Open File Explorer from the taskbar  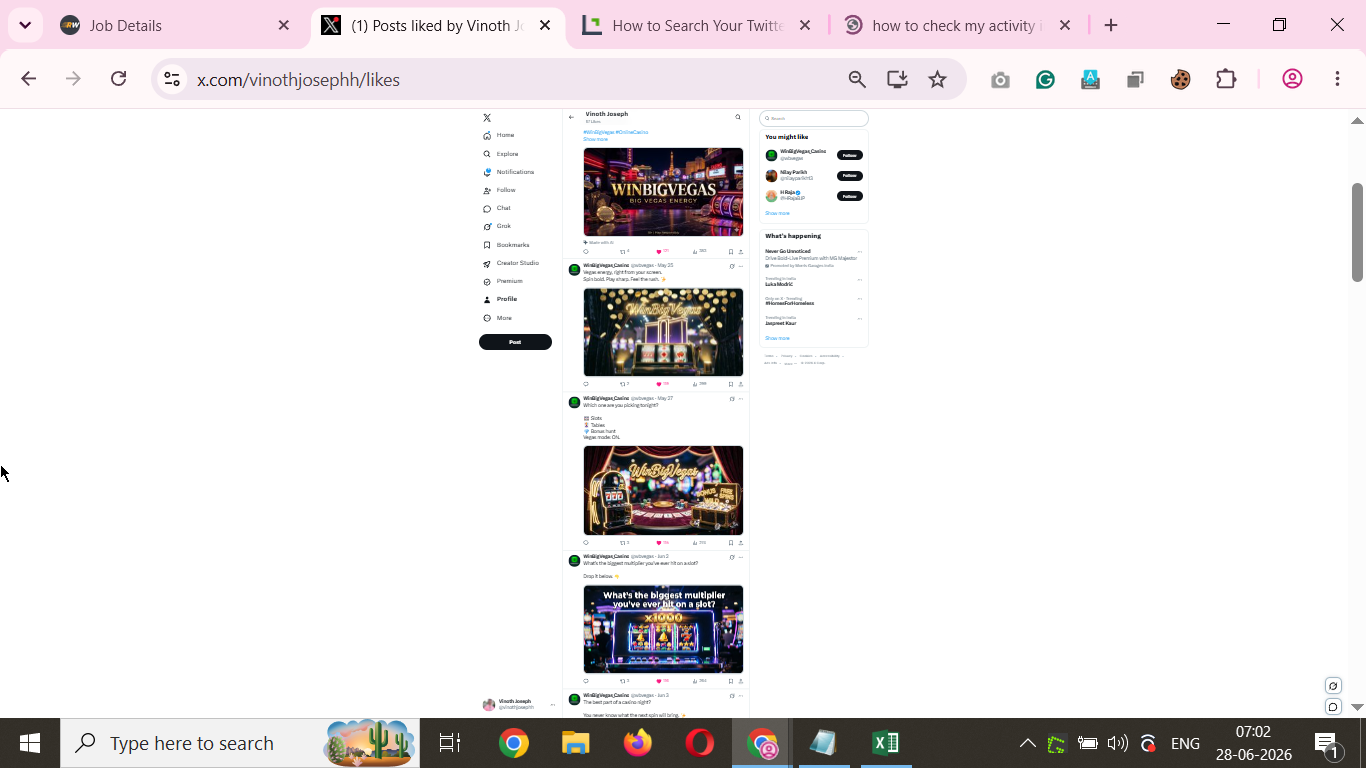[576, 743]
